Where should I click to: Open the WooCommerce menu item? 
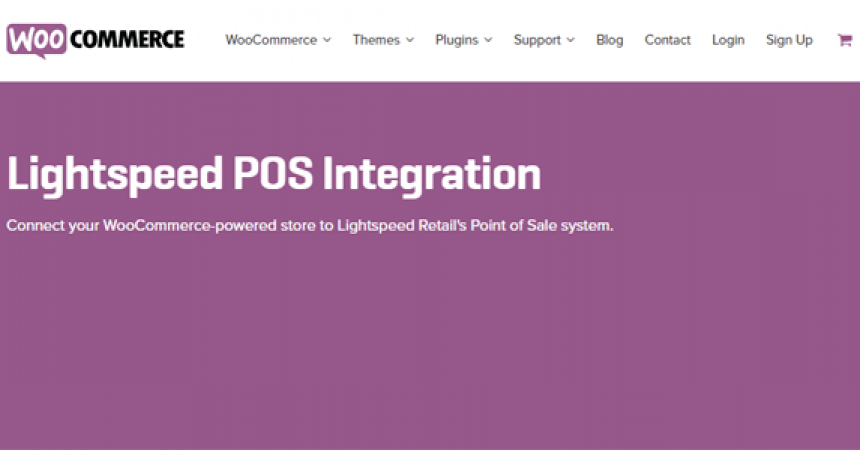pos(271,40)
